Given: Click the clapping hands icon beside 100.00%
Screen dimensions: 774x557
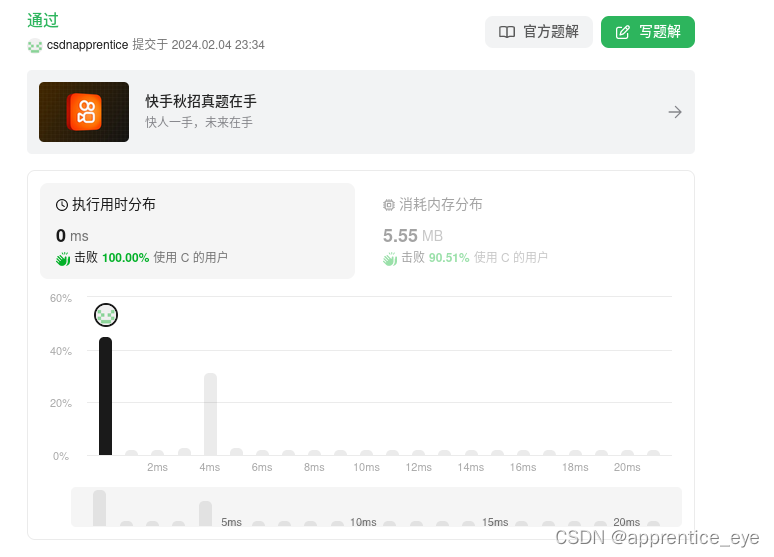Looking at the screenshot, I should pos(63,258).
